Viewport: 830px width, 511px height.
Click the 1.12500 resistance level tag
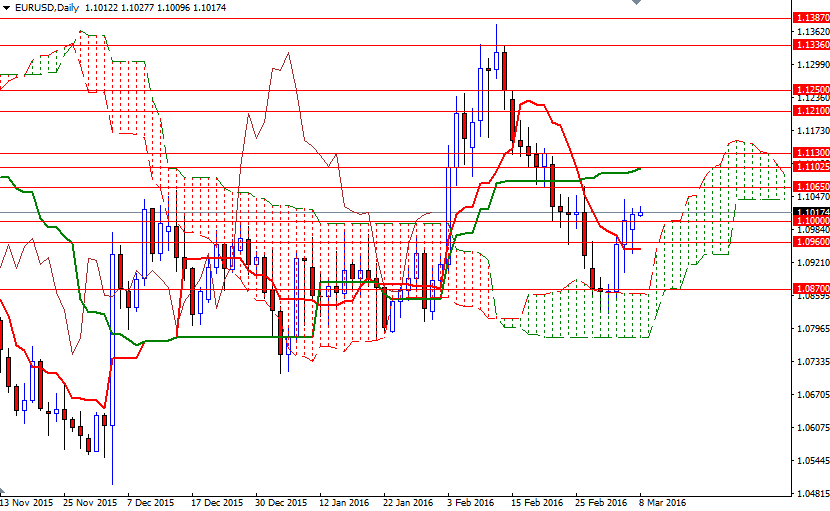[809, 90]
